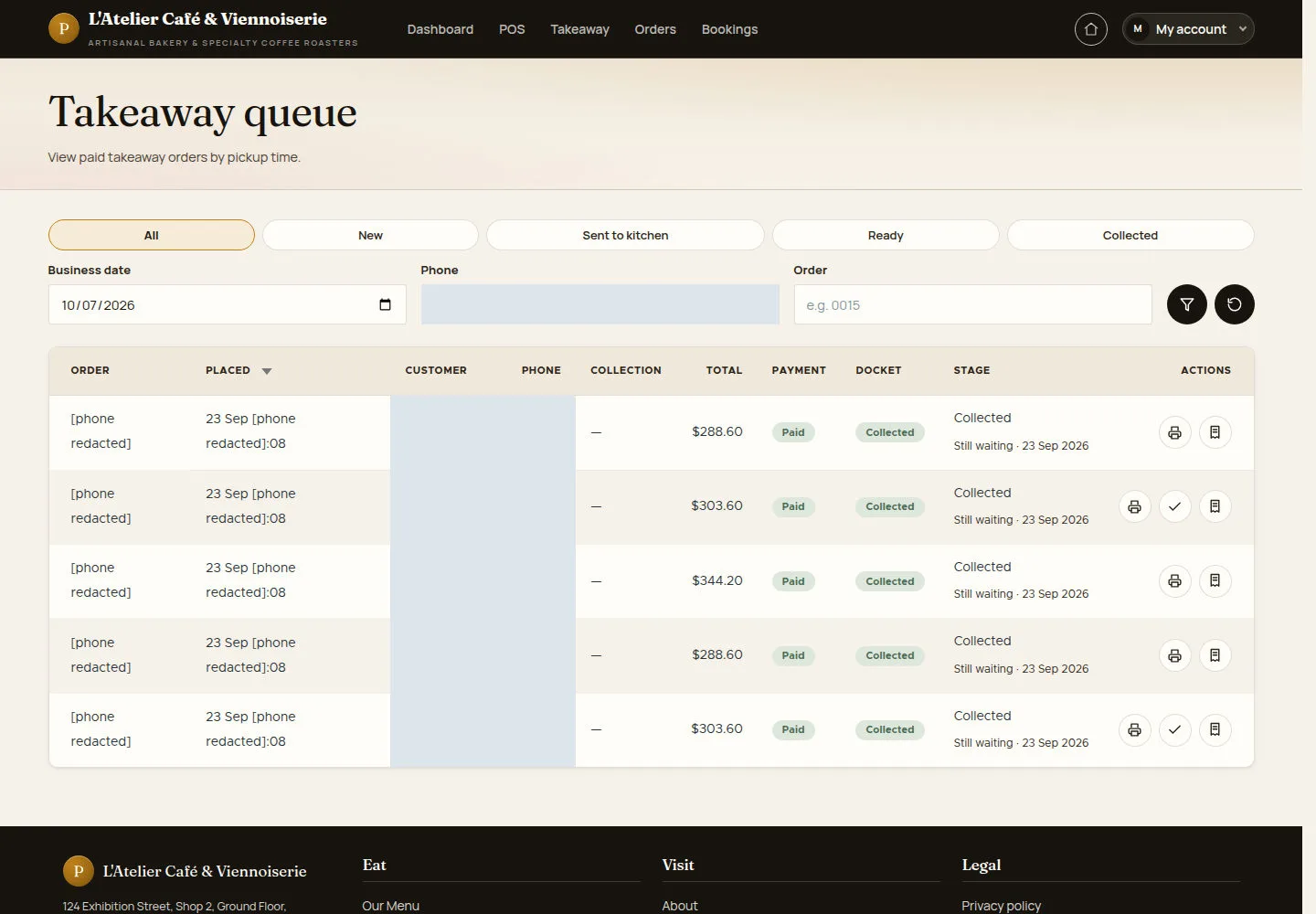Focus the Order number search field

pyautogui.click(x=972, y=304)
